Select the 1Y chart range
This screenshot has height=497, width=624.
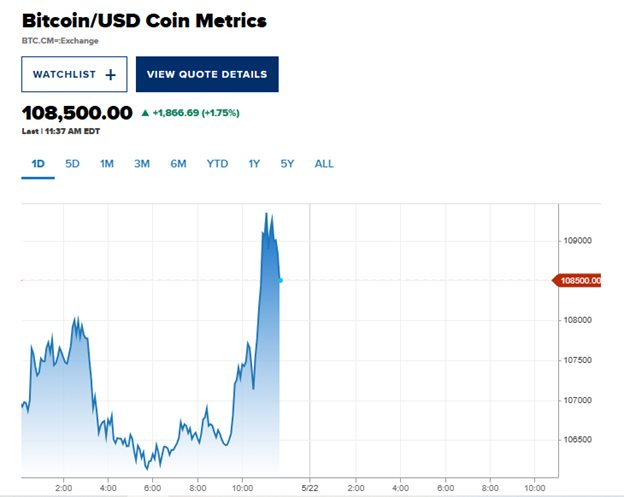[254, 163]
